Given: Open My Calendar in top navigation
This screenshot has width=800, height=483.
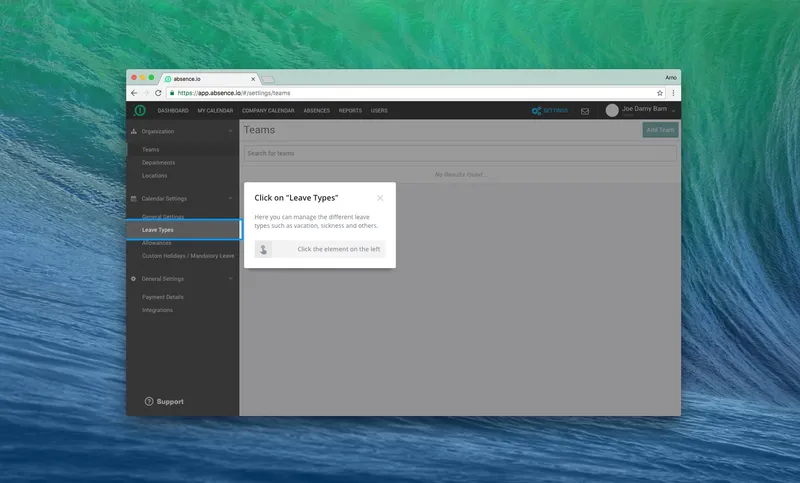Looking at the screenshot, I should click(215, 111).
